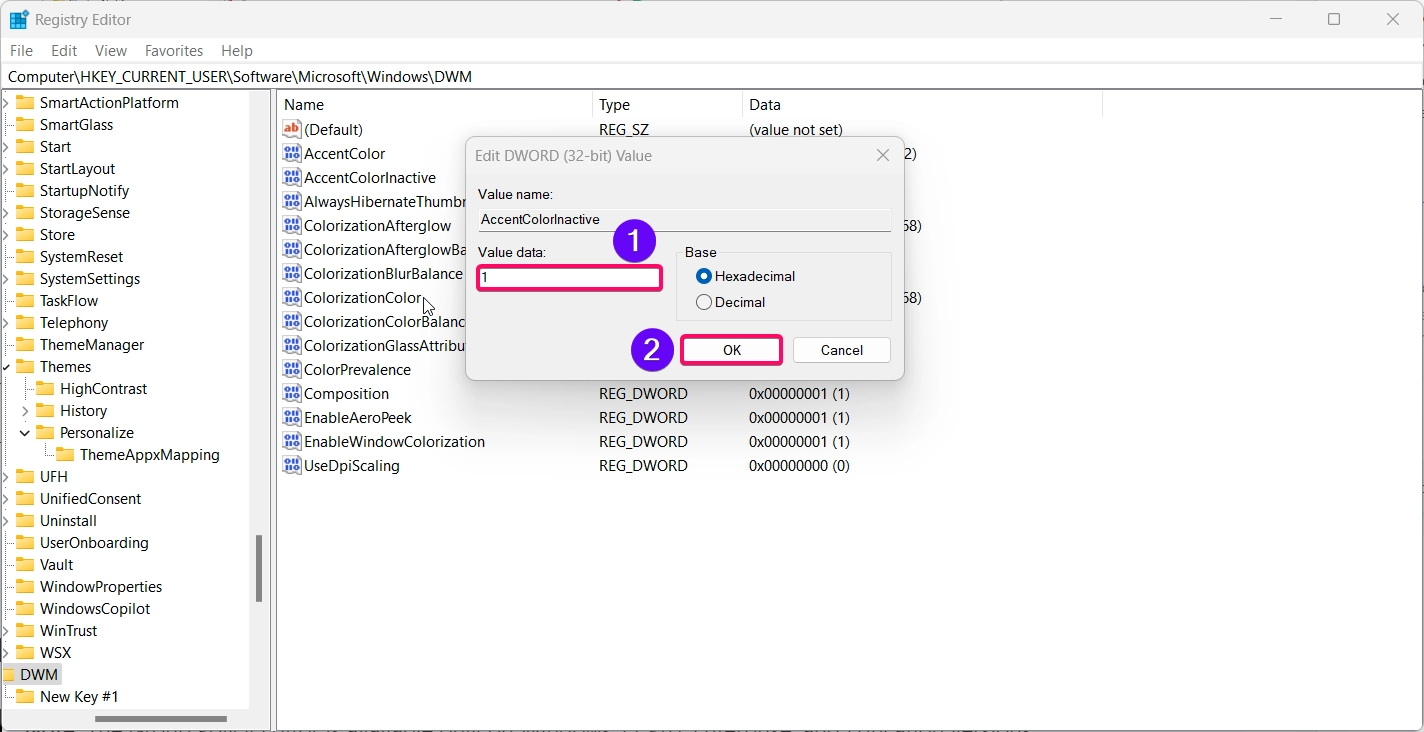Image resolution: width=1424 pixels, height=732 pixels.
Task: Click the EnableAeroPeek value icon
Action: [x=292, y=417]
